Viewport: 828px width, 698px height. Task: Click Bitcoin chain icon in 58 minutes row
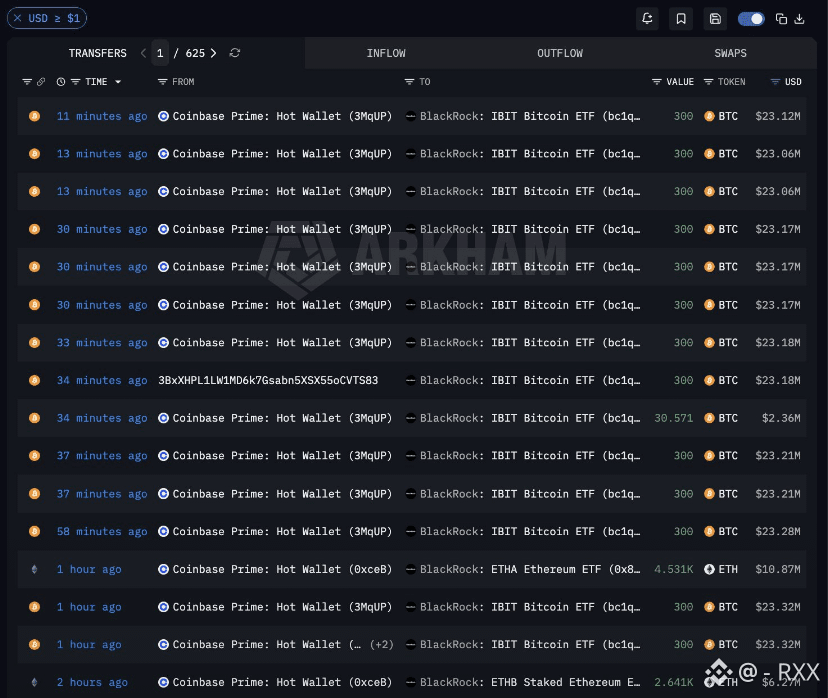[34, 532]
